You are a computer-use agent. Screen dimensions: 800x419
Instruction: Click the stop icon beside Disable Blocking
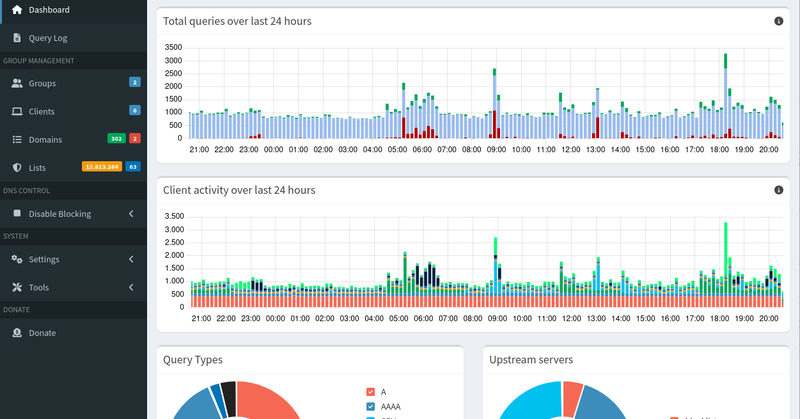[17, 213]
